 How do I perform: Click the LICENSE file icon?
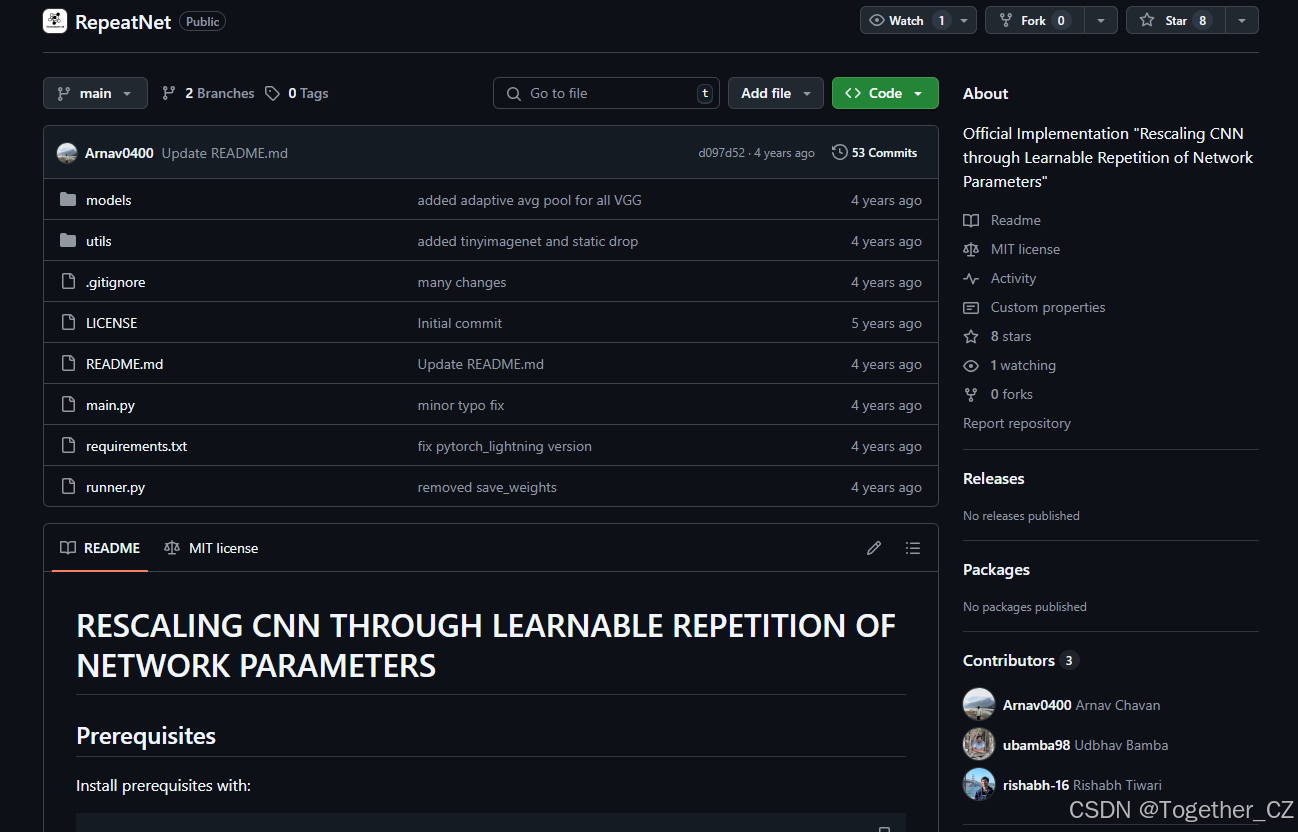click(x=68, y=323)
